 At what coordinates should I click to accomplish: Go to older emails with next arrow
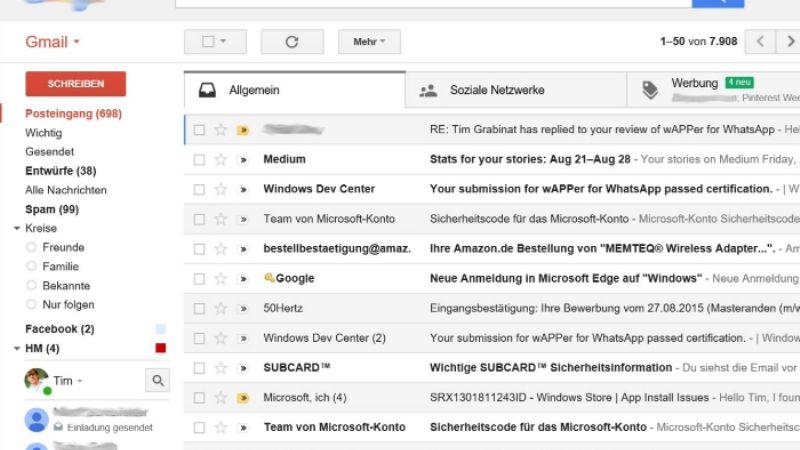tap(789, 41)
